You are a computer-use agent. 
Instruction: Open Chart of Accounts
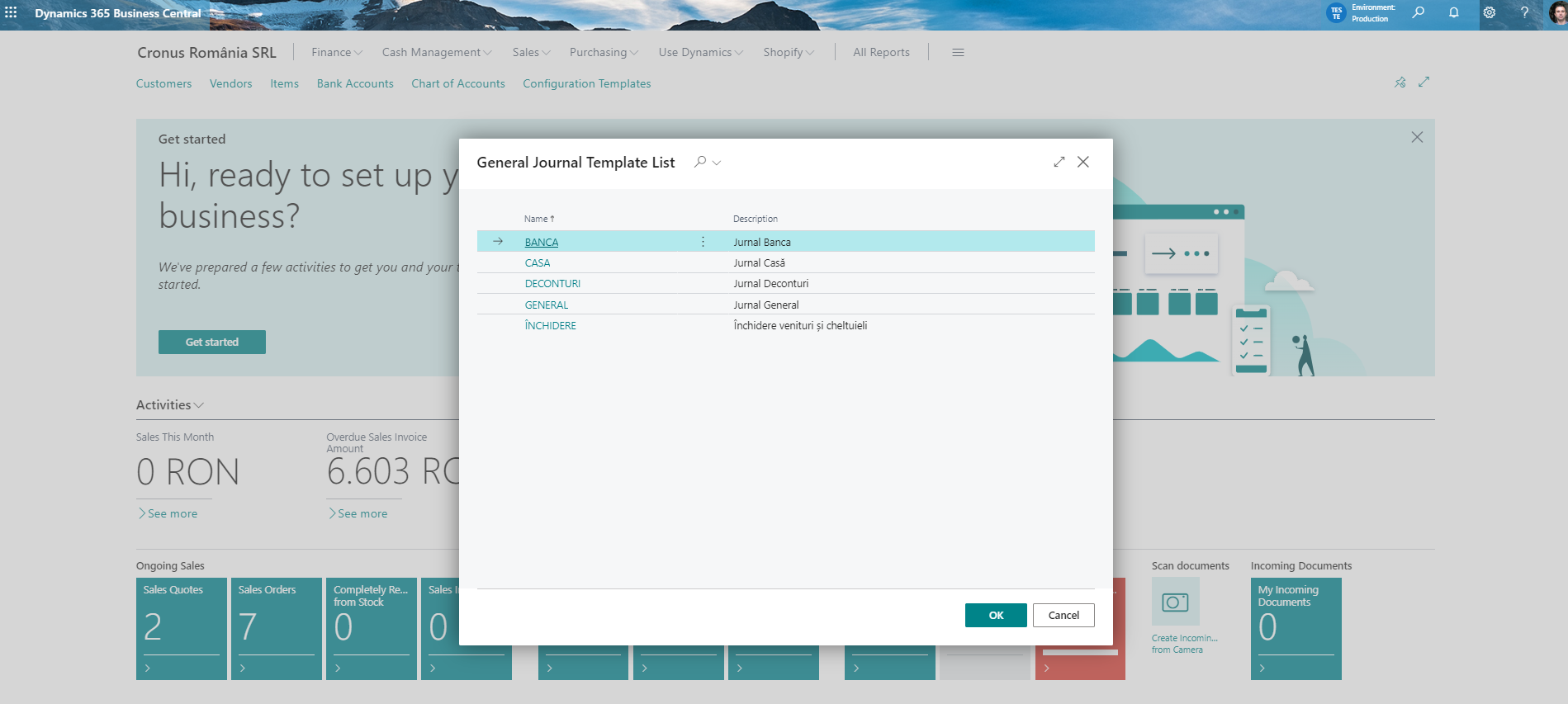click(x=458, y=83)
